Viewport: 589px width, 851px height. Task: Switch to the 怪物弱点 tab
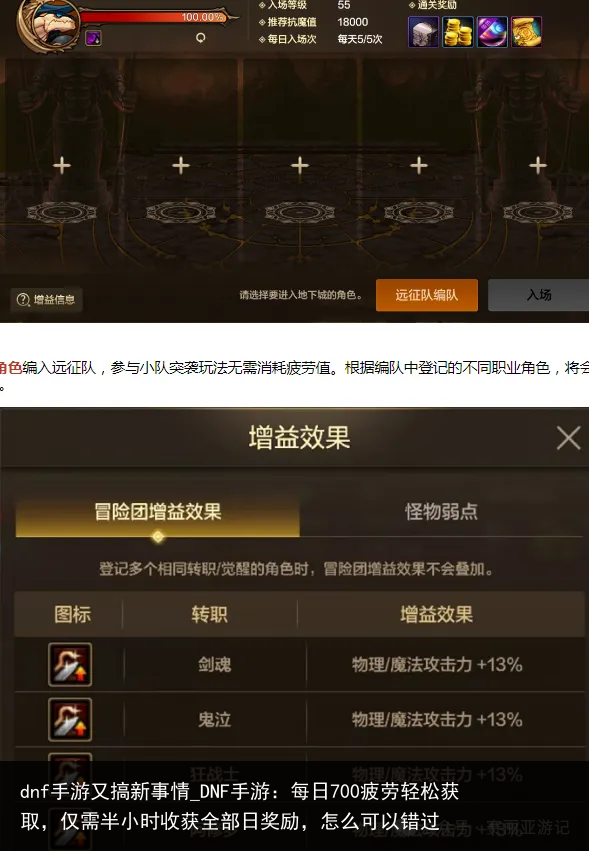[x=441, y=512]
